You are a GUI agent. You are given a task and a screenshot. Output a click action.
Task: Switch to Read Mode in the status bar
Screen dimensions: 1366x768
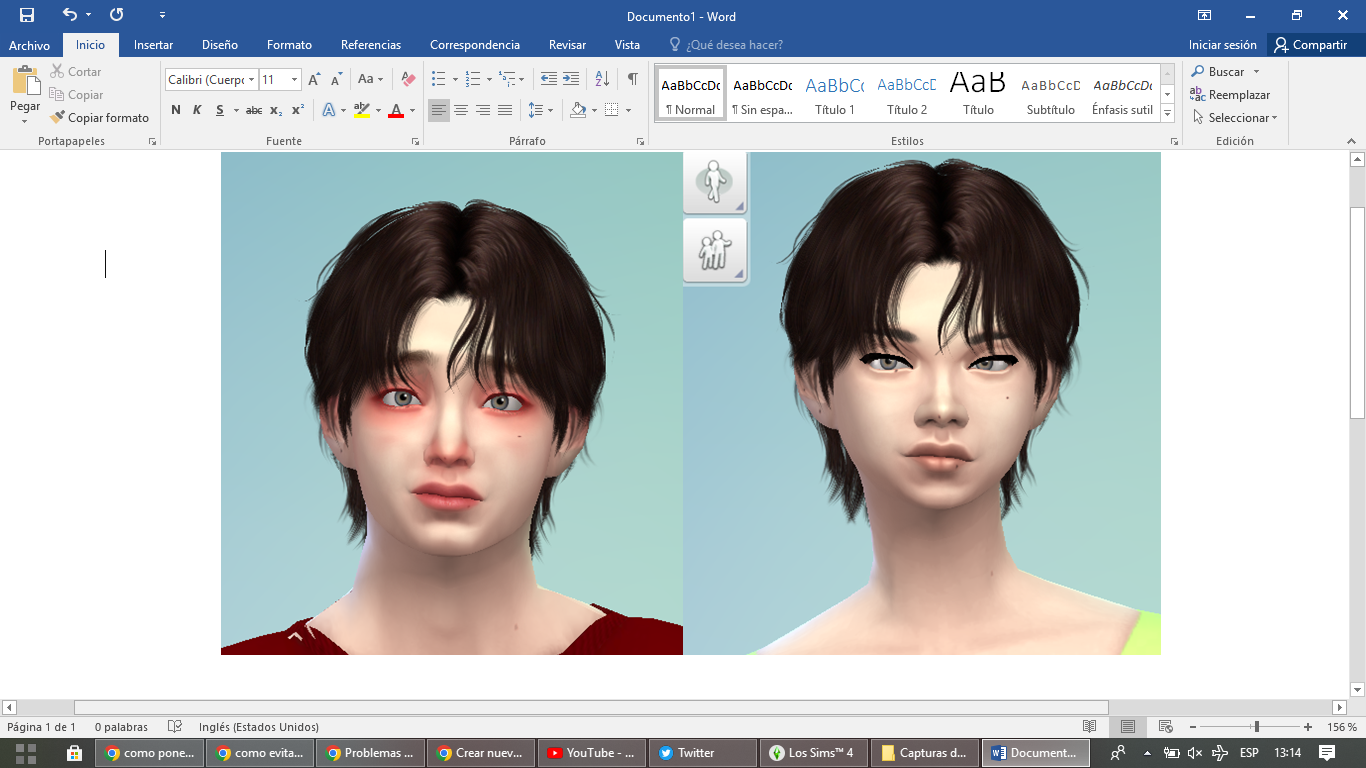point(1090,727)
